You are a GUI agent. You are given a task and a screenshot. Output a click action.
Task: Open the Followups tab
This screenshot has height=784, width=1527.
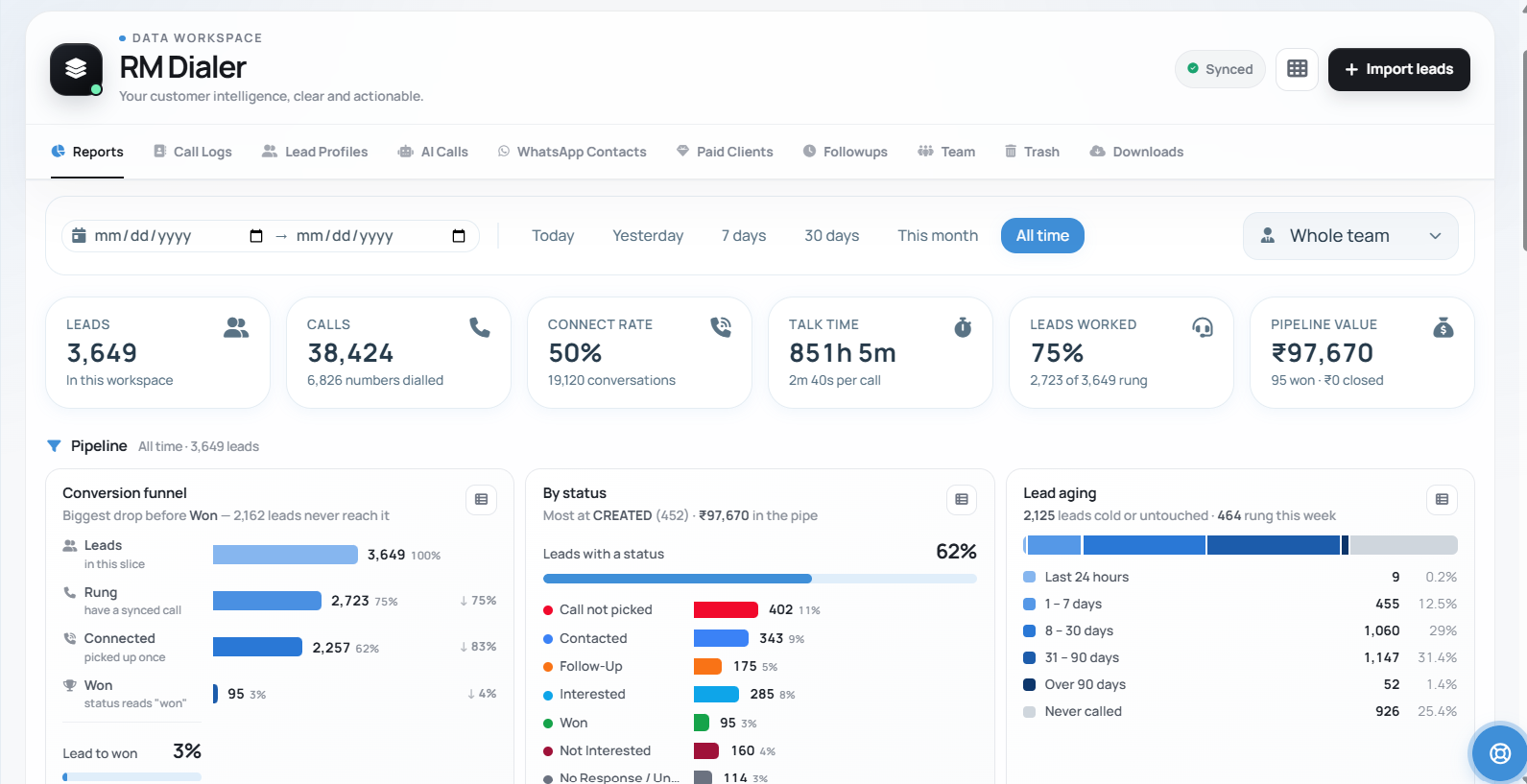pos(845,152)
